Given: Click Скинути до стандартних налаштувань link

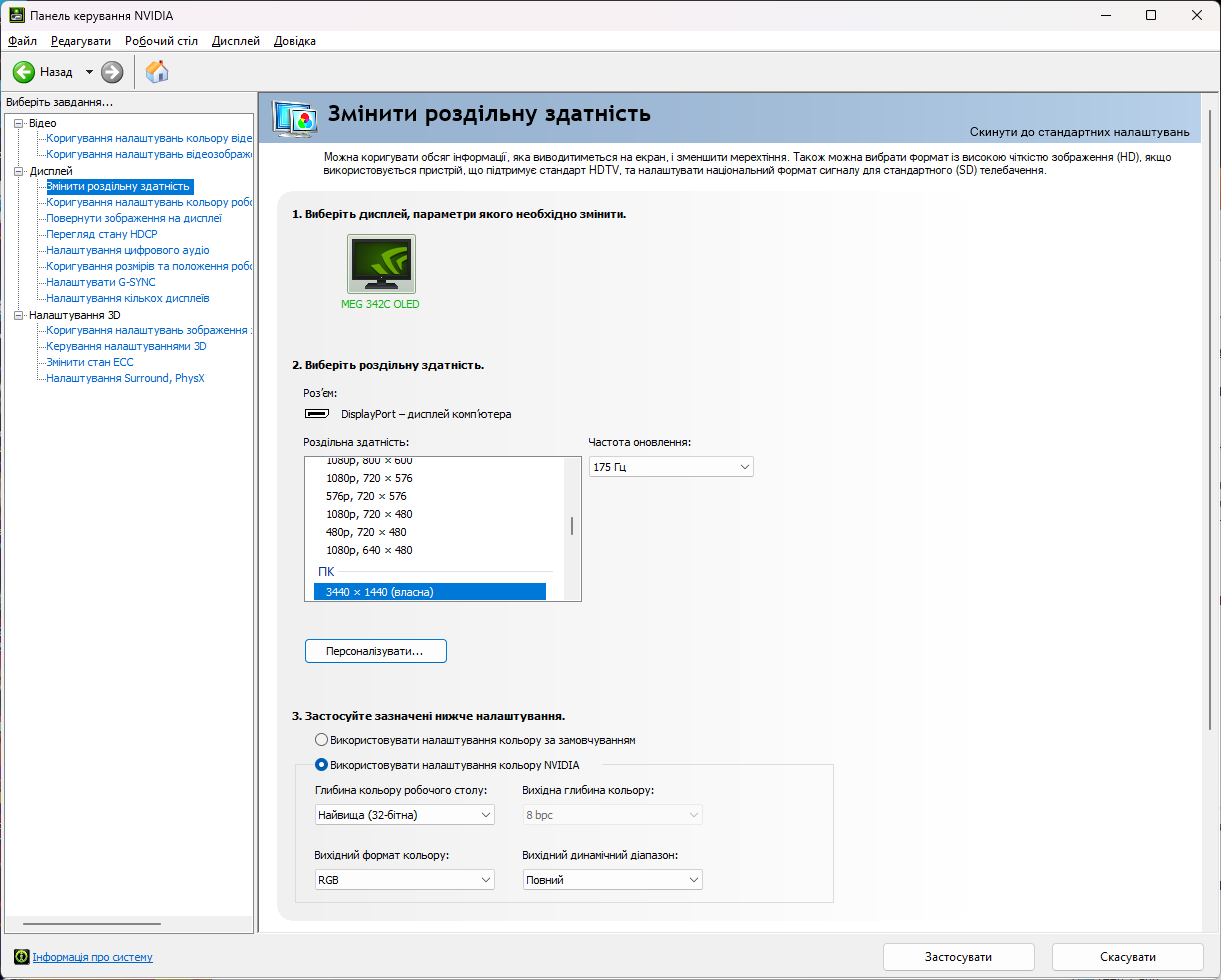Looking at the screenshot, I should pyautogui.click(x=1079, y=132).
